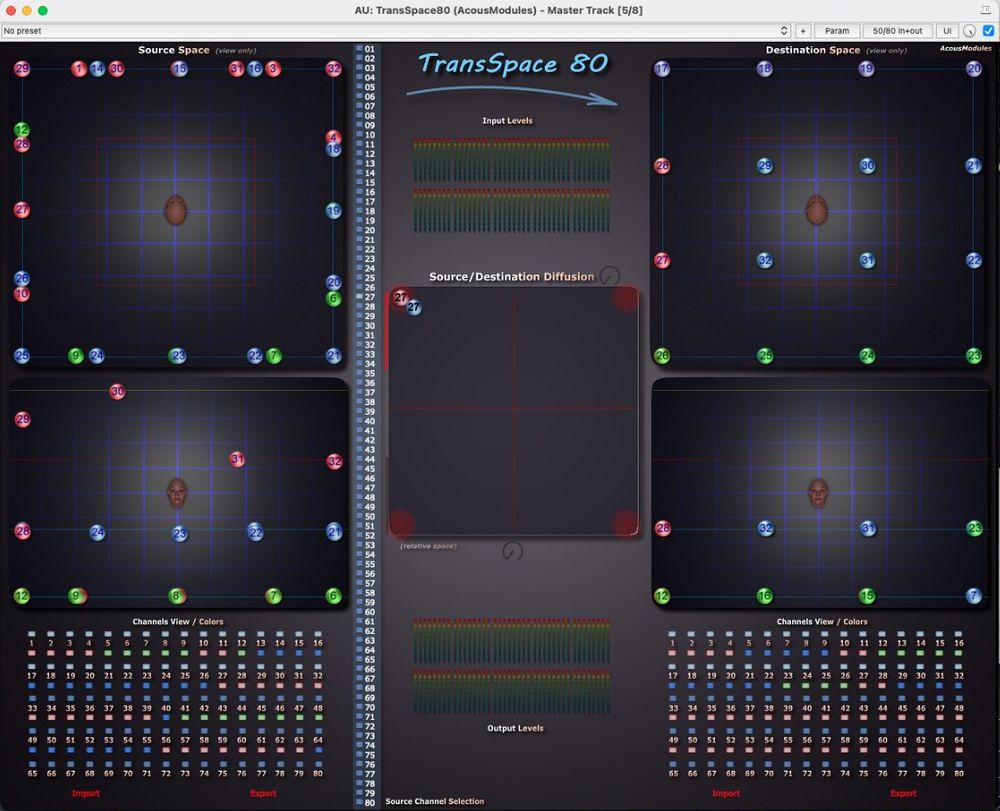1000x811 pixels.
Task: Click blue ball 20 in Source Space
Action: [334, 282]
